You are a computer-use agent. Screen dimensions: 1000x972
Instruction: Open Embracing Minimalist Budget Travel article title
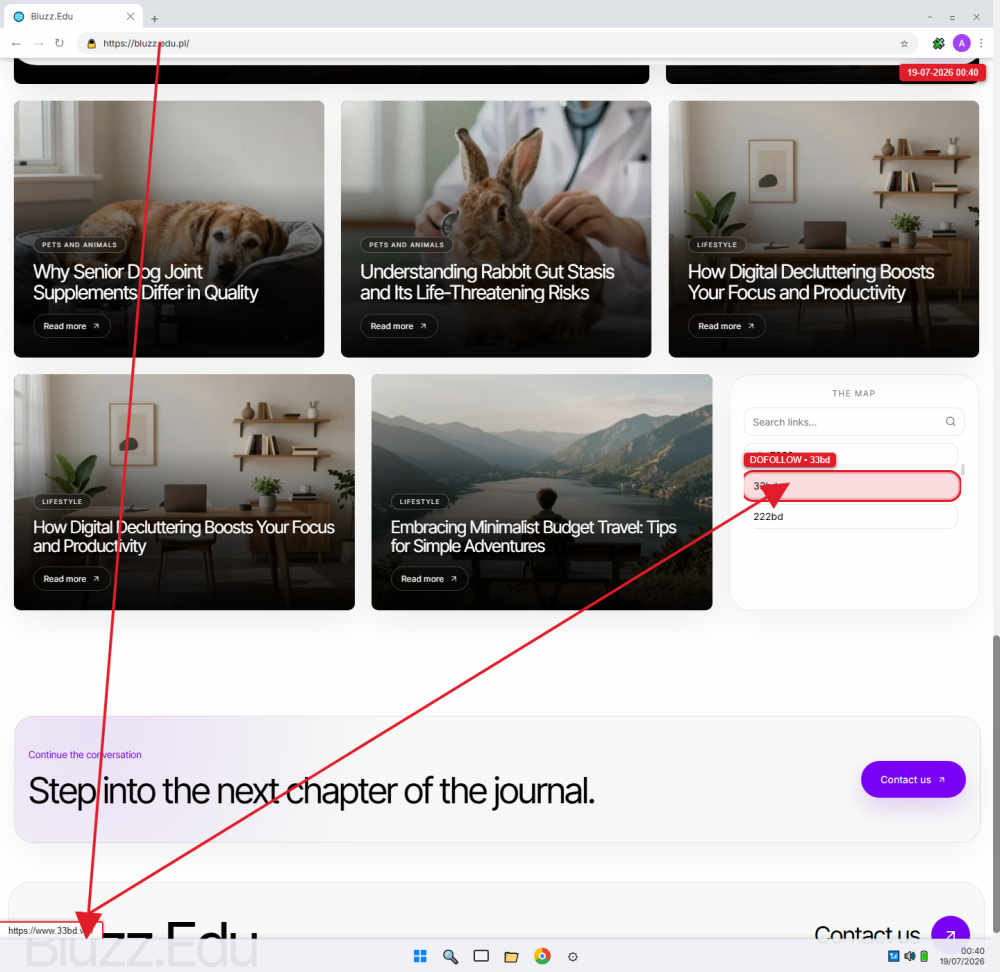click(x=533, y=536)
